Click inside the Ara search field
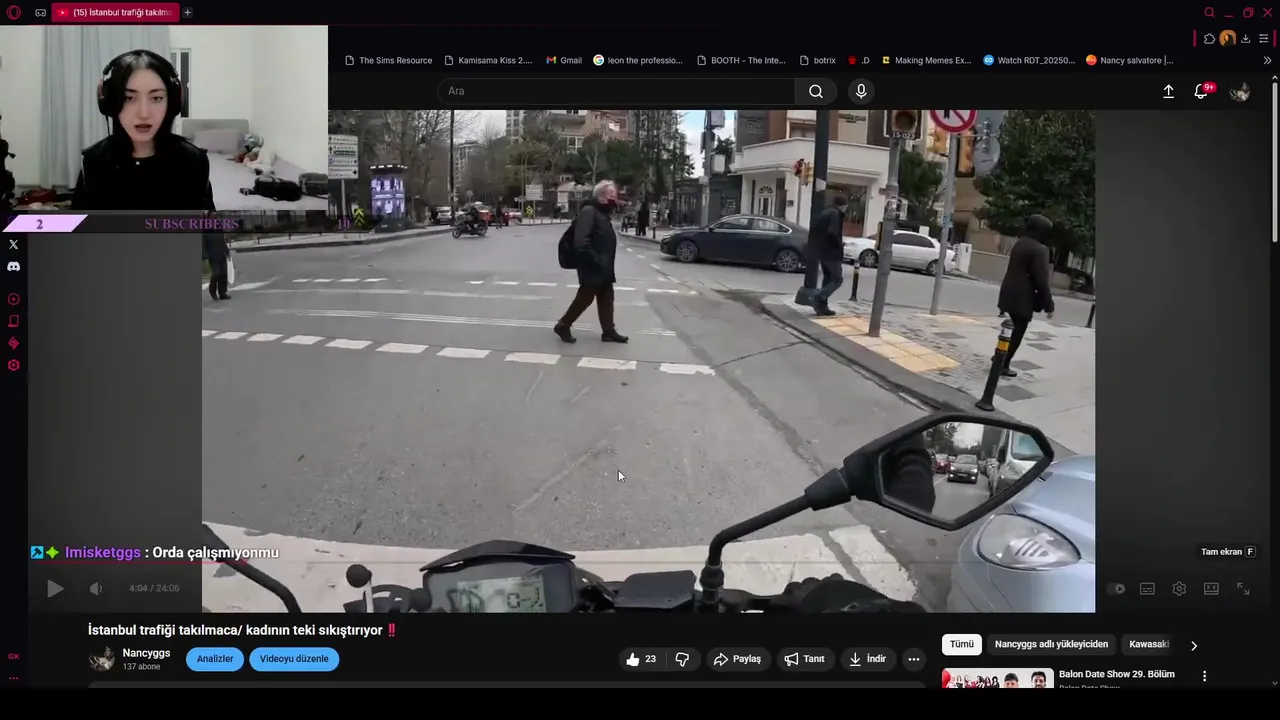Image resolution: width=1280 pixels, height=720 pixels. click(x=616, y=91)
